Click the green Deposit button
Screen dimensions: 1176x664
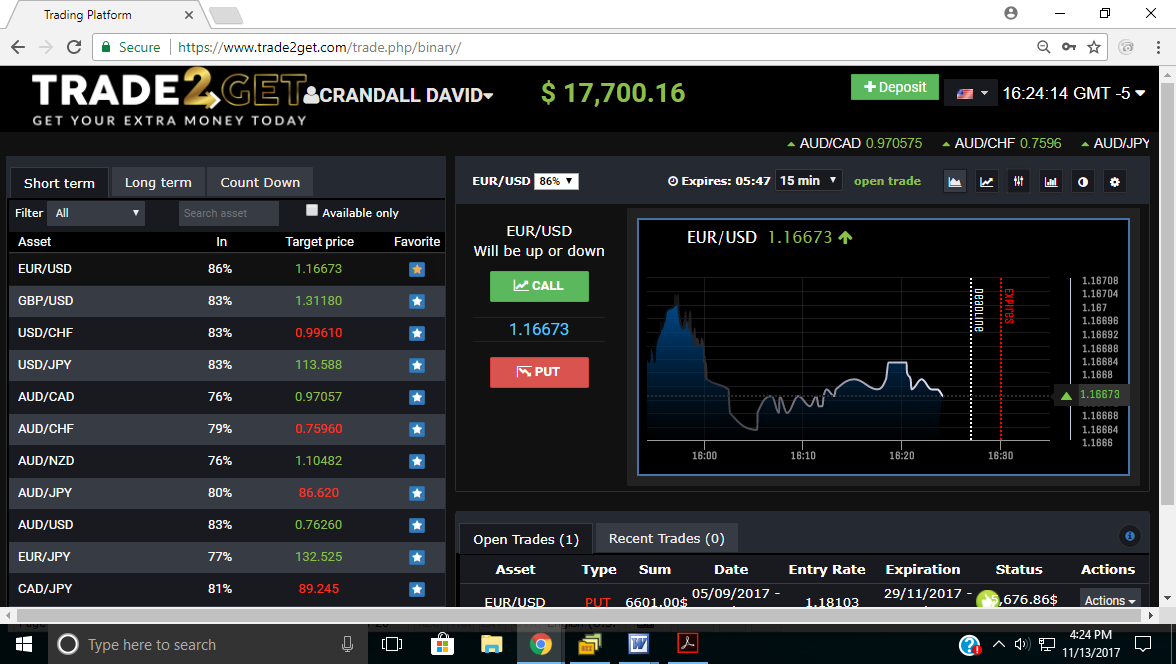[x=895, y=87]
